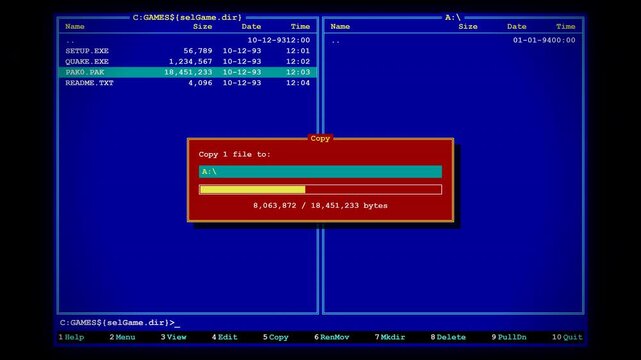
Task: Click the Time column header in left panel
Action: [300, 26]
